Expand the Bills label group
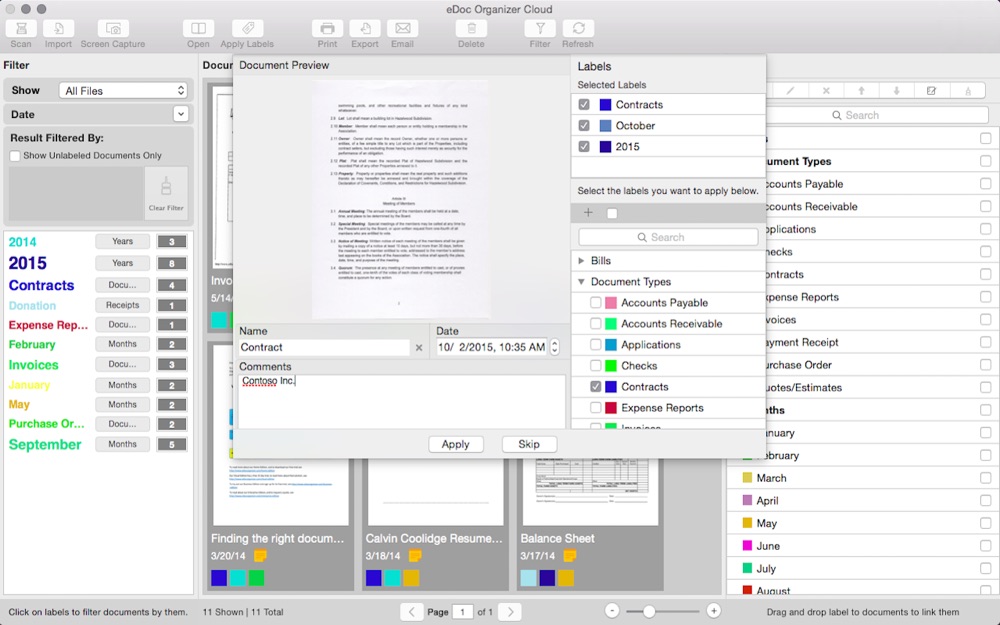This screenshot has width=1000, height=625. tap(581, 260)
